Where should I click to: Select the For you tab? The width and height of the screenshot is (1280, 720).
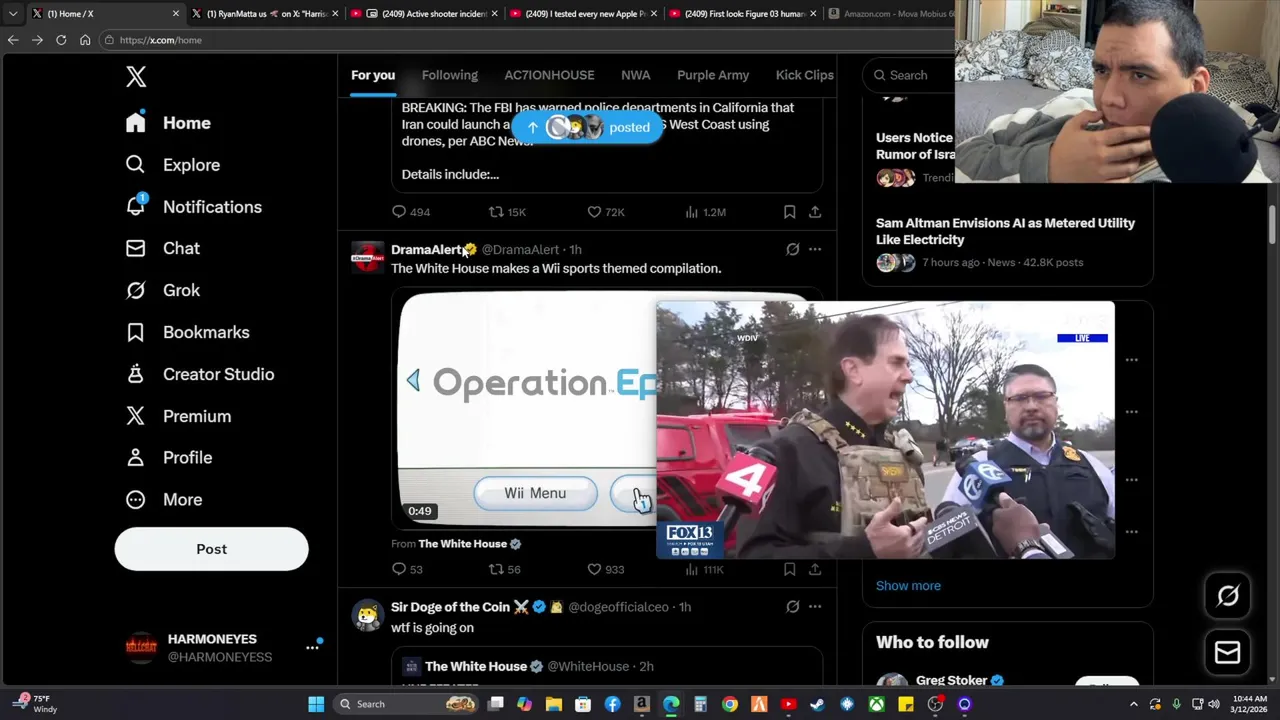tap(373, 75)
